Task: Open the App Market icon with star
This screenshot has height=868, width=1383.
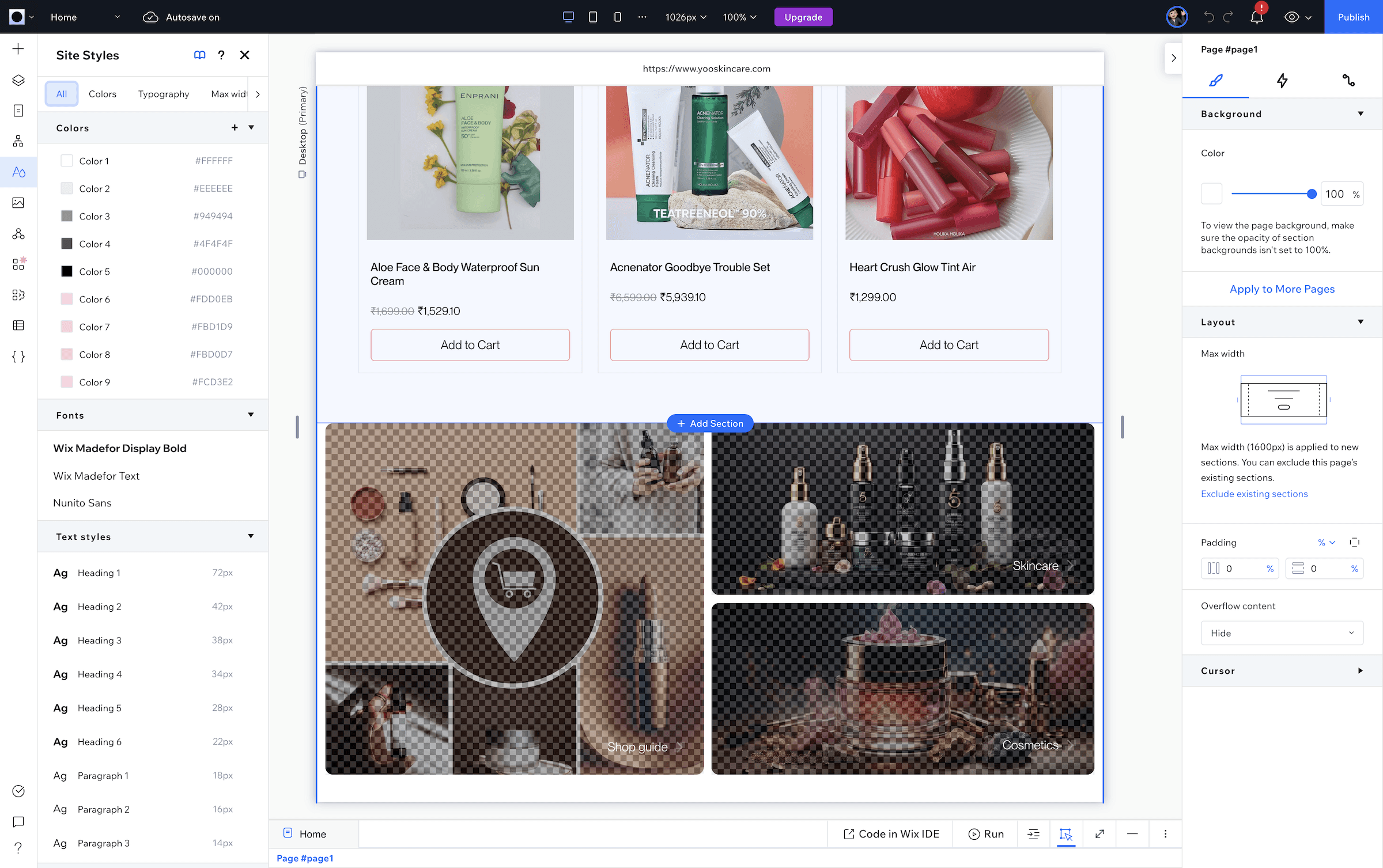Action: [x=18, y=264]
